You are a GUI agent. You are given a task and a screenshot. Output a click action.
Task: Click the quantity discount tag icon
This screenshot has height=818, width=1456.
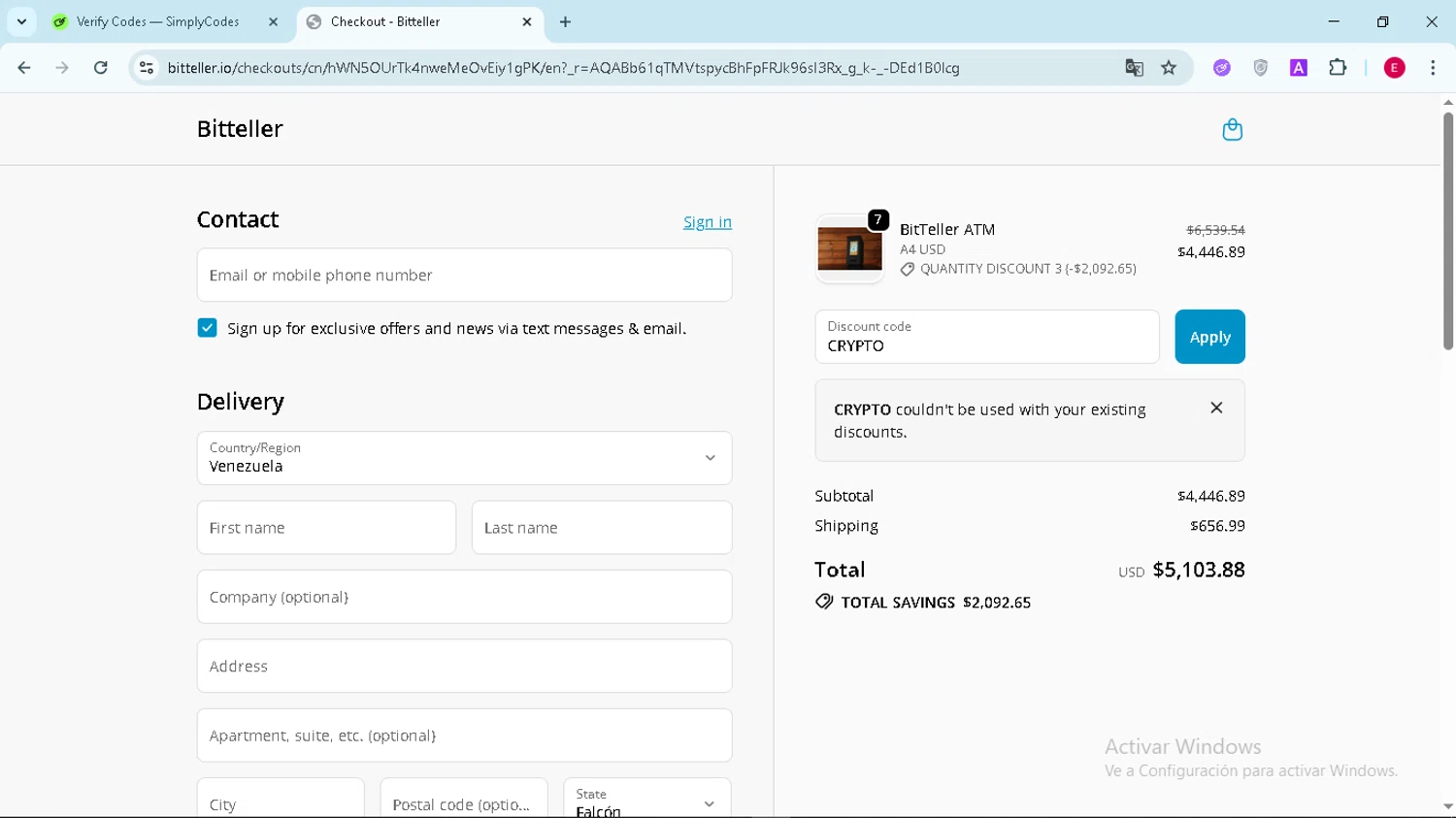908,270
